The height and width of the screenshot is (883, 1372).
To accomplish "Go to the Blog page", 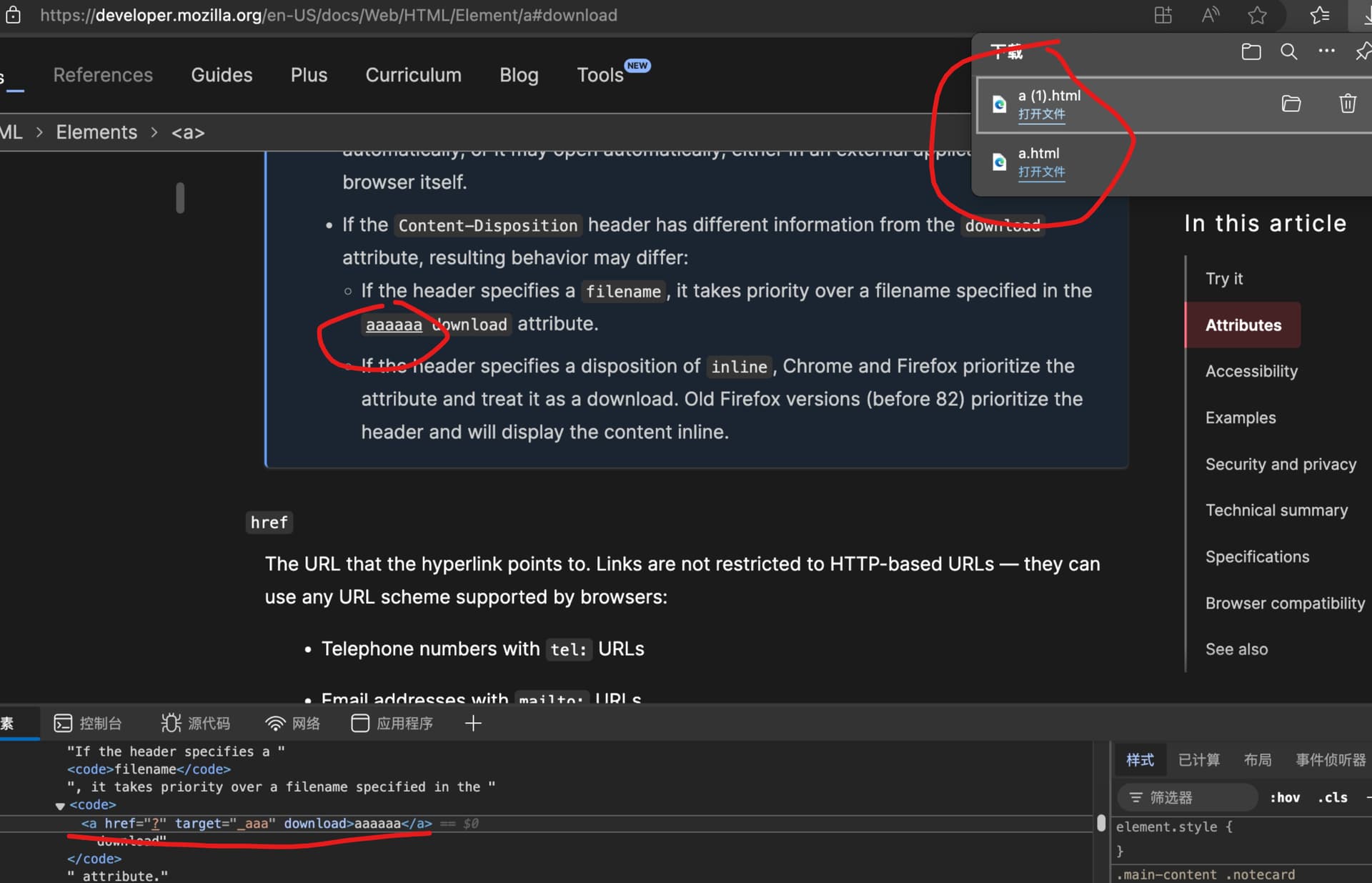I will [x=519, y=75].
